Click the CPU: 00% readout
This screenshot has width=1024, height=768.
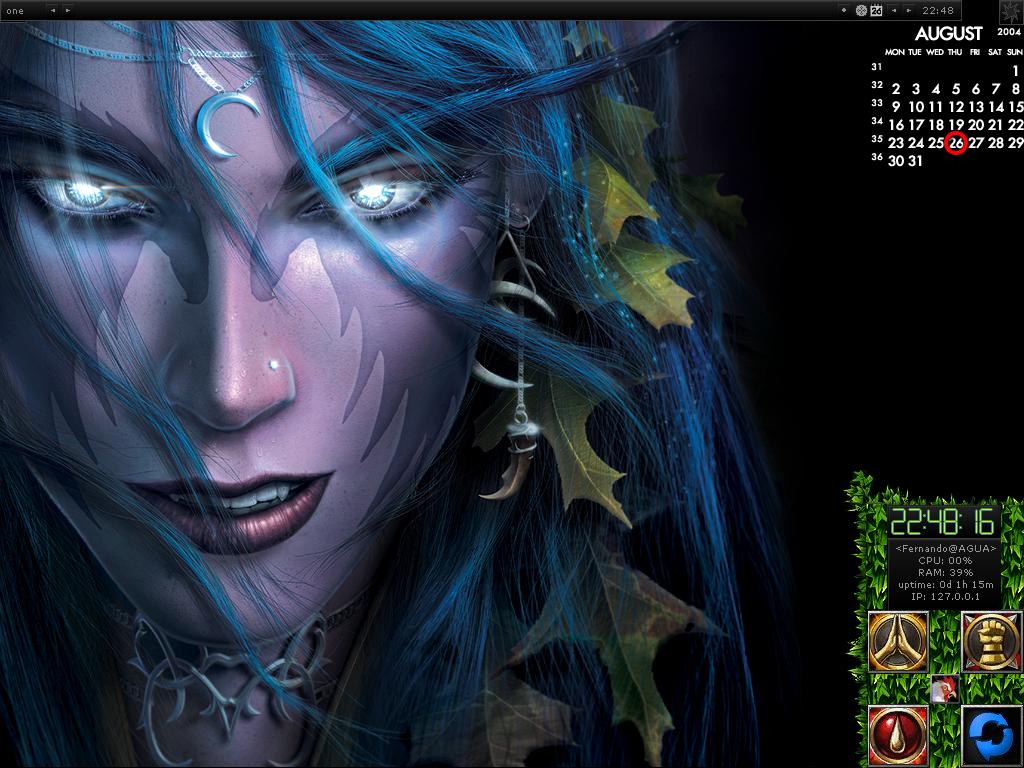(945, 560)
